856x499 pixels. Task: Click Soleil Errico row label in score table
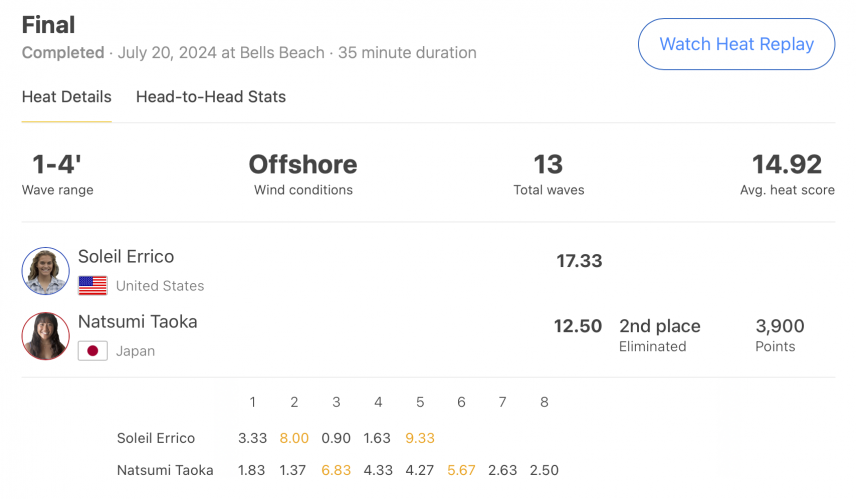(x=156, y=438)
